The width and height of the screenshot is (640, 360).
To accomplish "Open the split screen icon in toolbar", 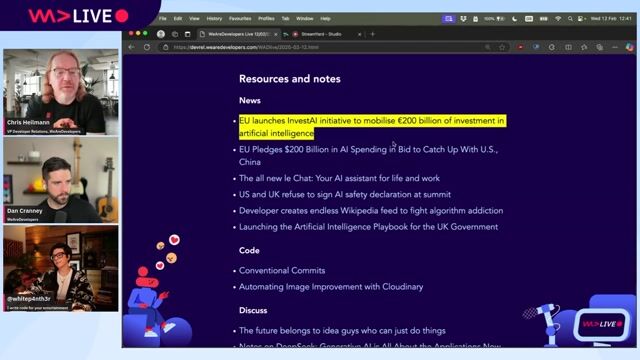I will pos(568,47).
